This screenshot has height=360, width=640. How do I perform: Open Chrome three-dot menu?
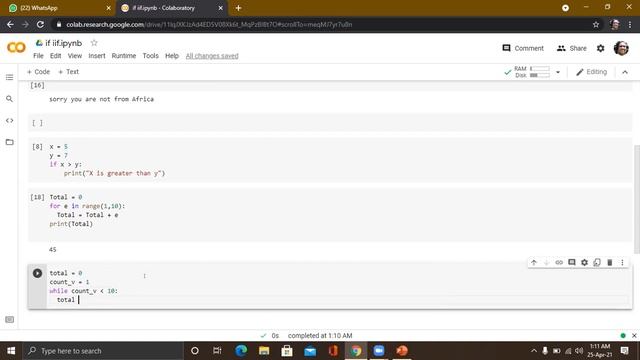pos(630,24)
